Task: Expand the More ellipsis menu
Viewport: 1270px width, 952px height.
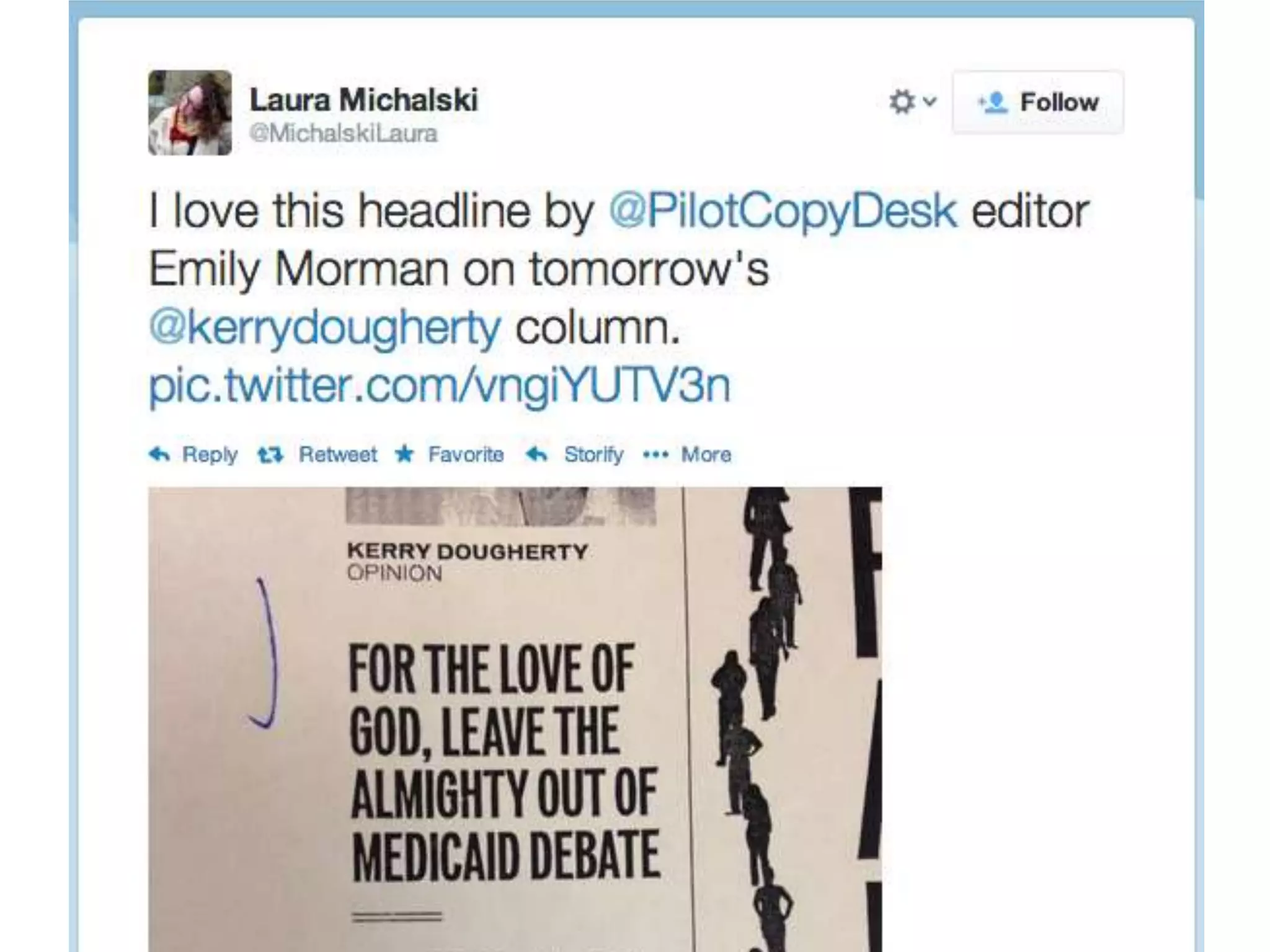Action: 687,454
